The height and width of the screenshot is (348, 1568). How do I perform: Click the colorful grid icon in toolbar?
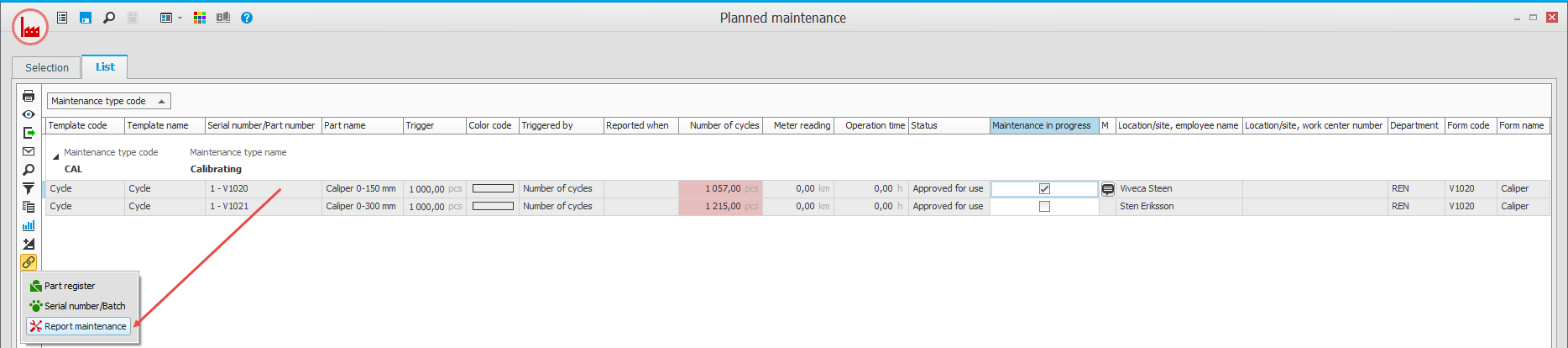coord(200,18)
